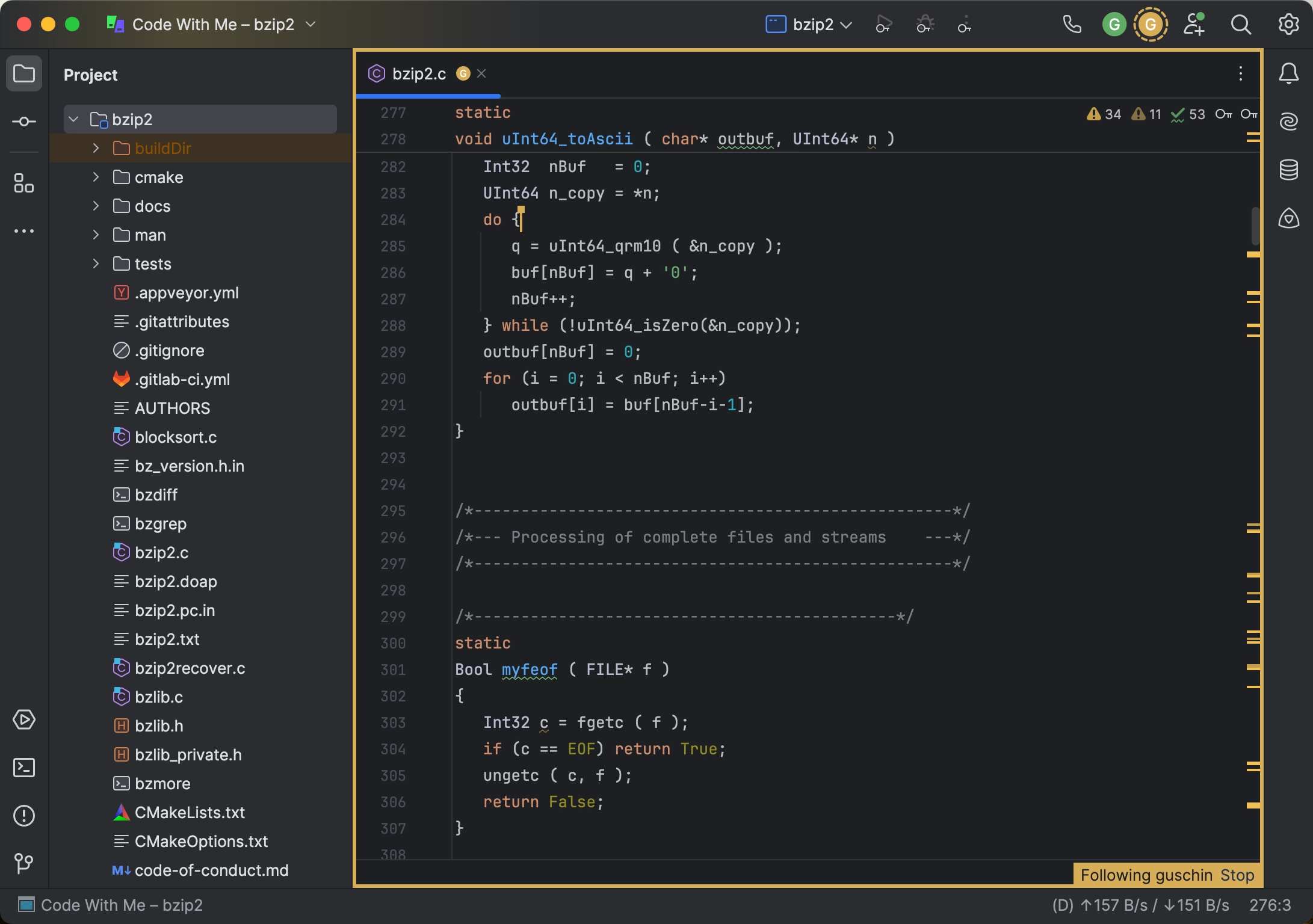Expand the buildDir folder

pos(96,148)
